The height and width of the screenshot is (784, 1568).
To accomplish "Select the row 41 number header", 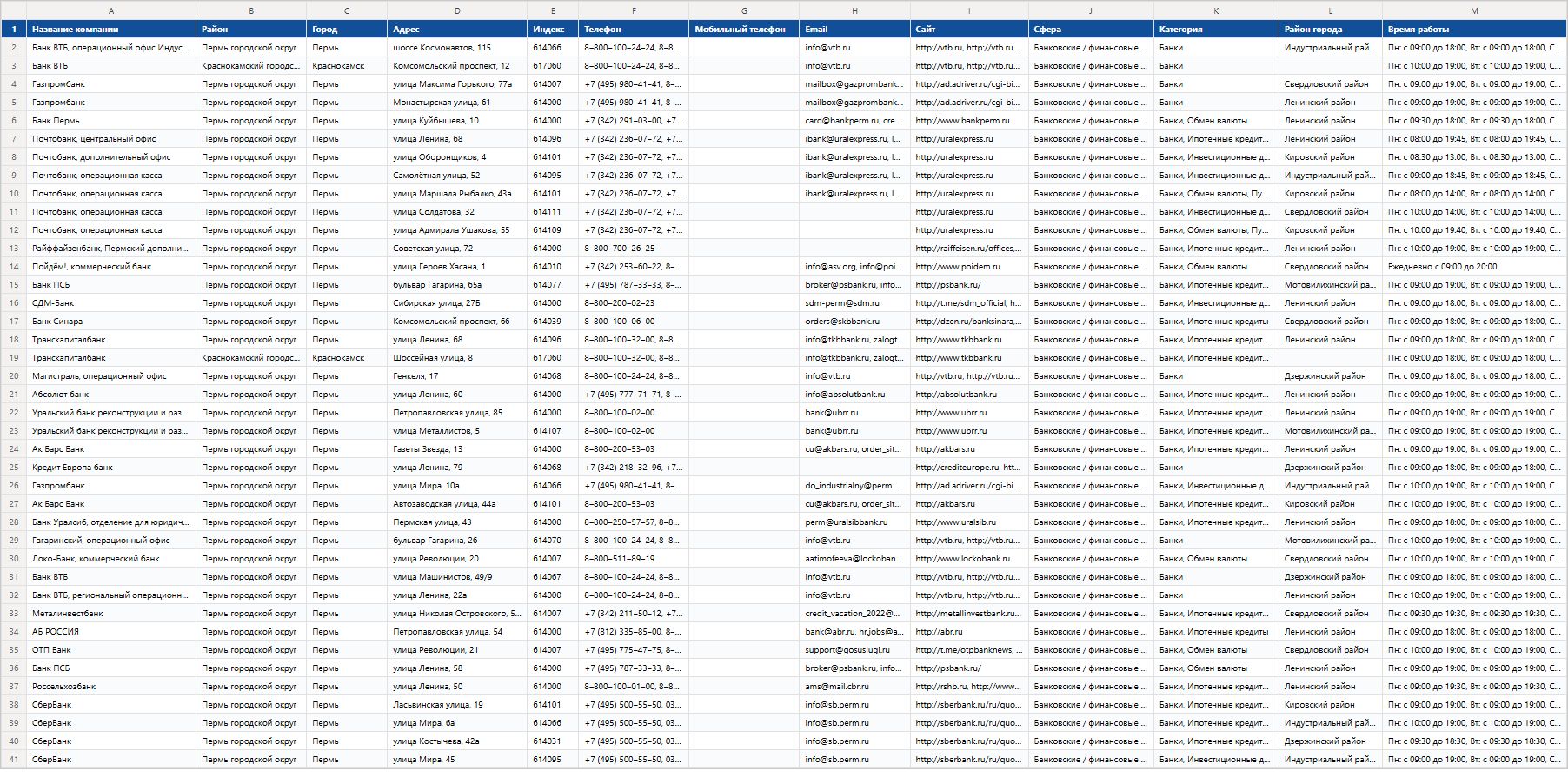I will coord(13,760).
